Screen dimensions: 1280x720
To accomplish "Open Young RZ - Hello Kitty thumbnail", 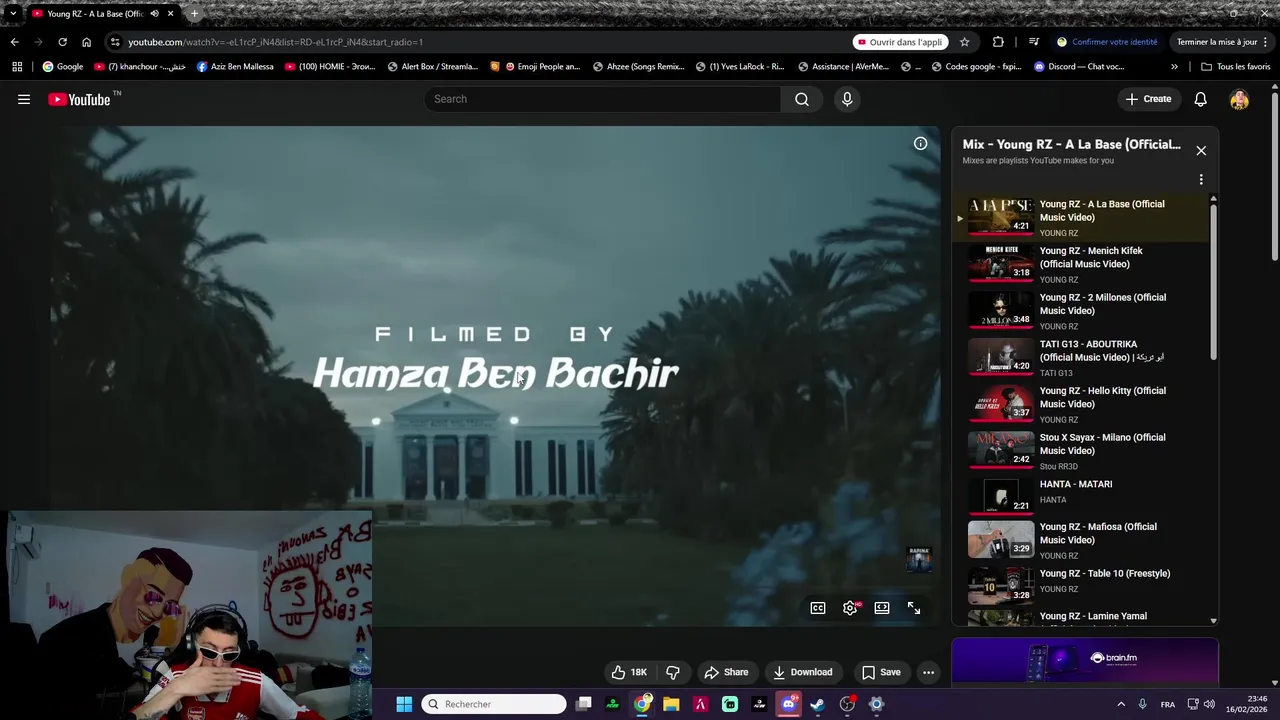I will tap(1000, 404).
